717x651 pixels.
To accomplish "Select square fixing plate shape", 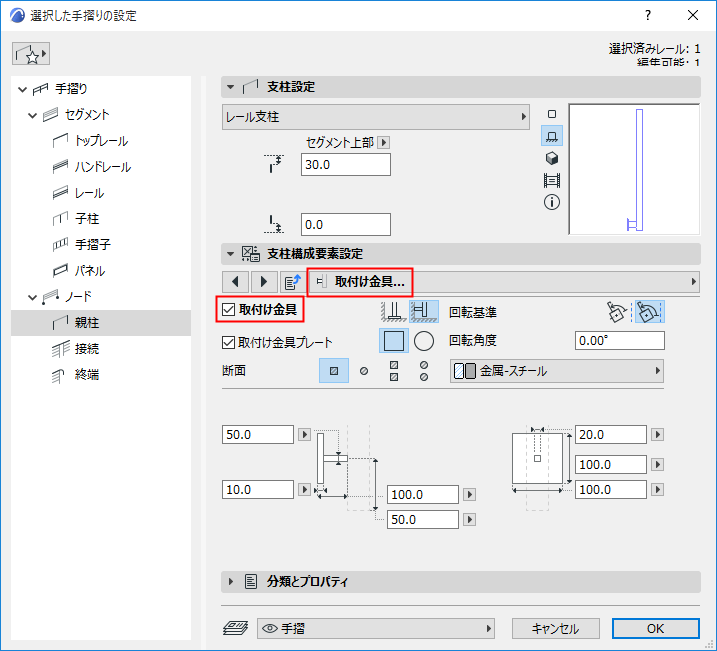I will [x=394, y=341].
